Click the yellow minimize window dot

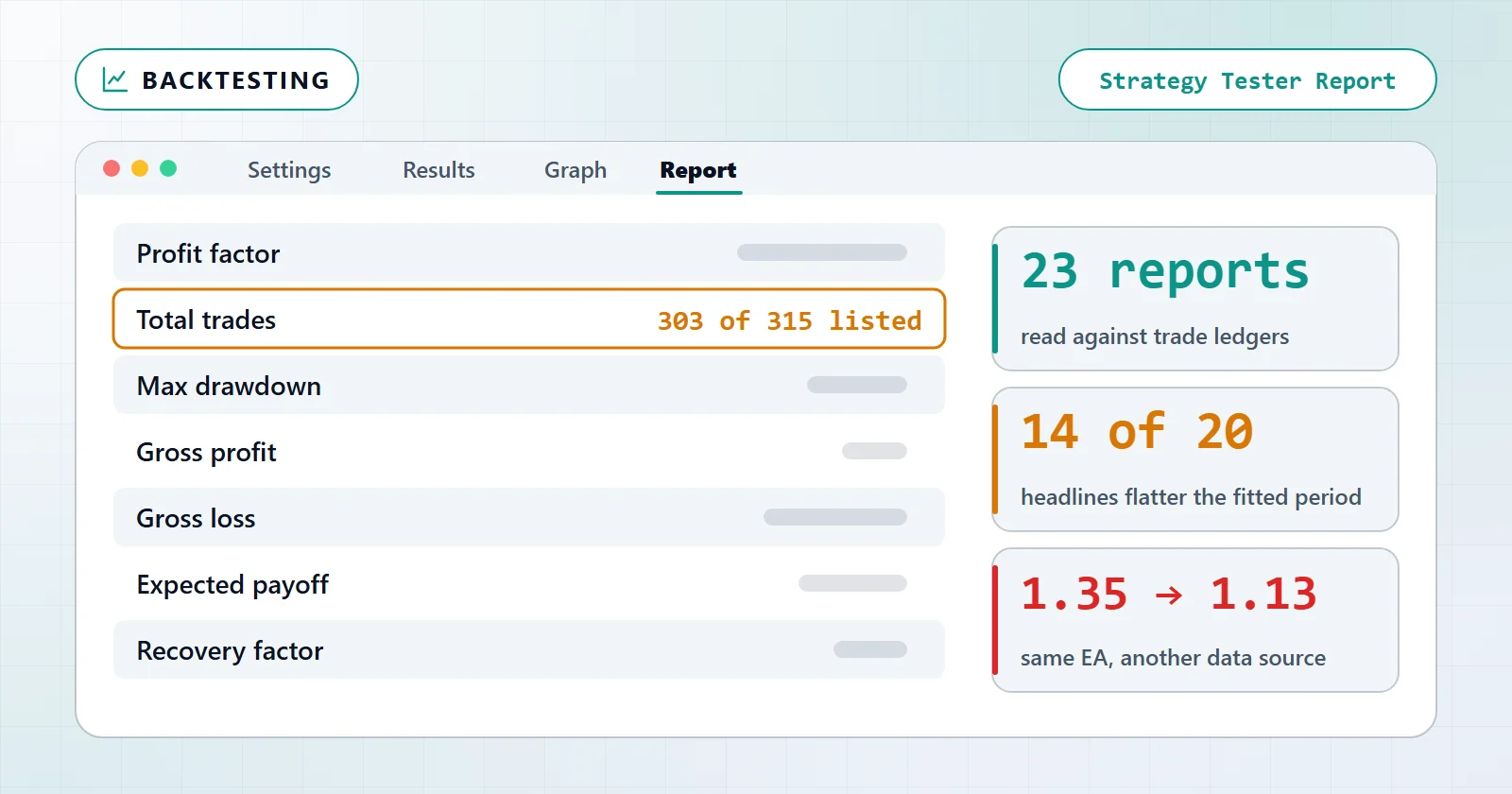pyautogui.click(x=140, y=168)
